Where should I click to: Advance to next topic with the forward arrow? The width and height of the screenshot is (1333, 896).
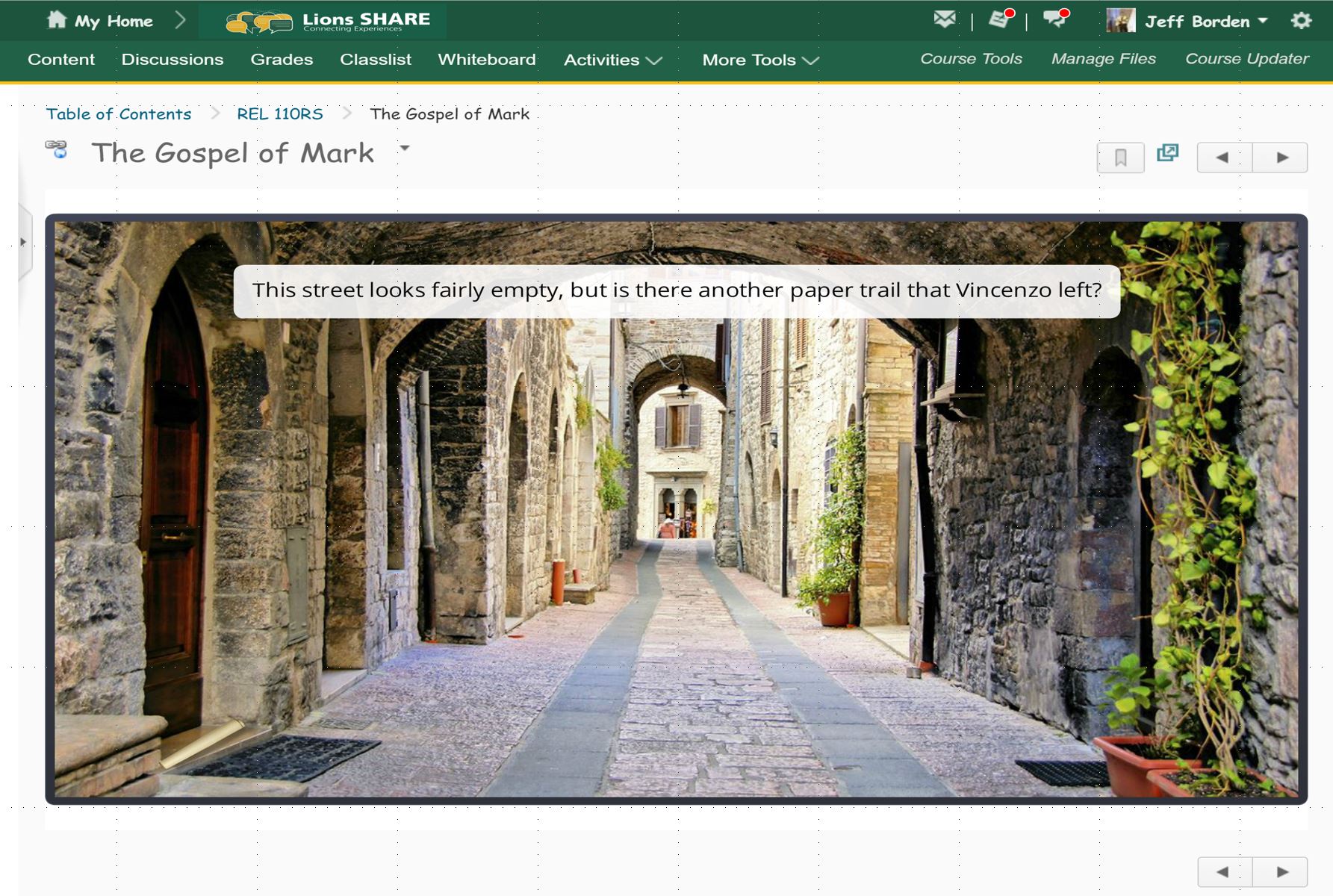pos(1280,157)
